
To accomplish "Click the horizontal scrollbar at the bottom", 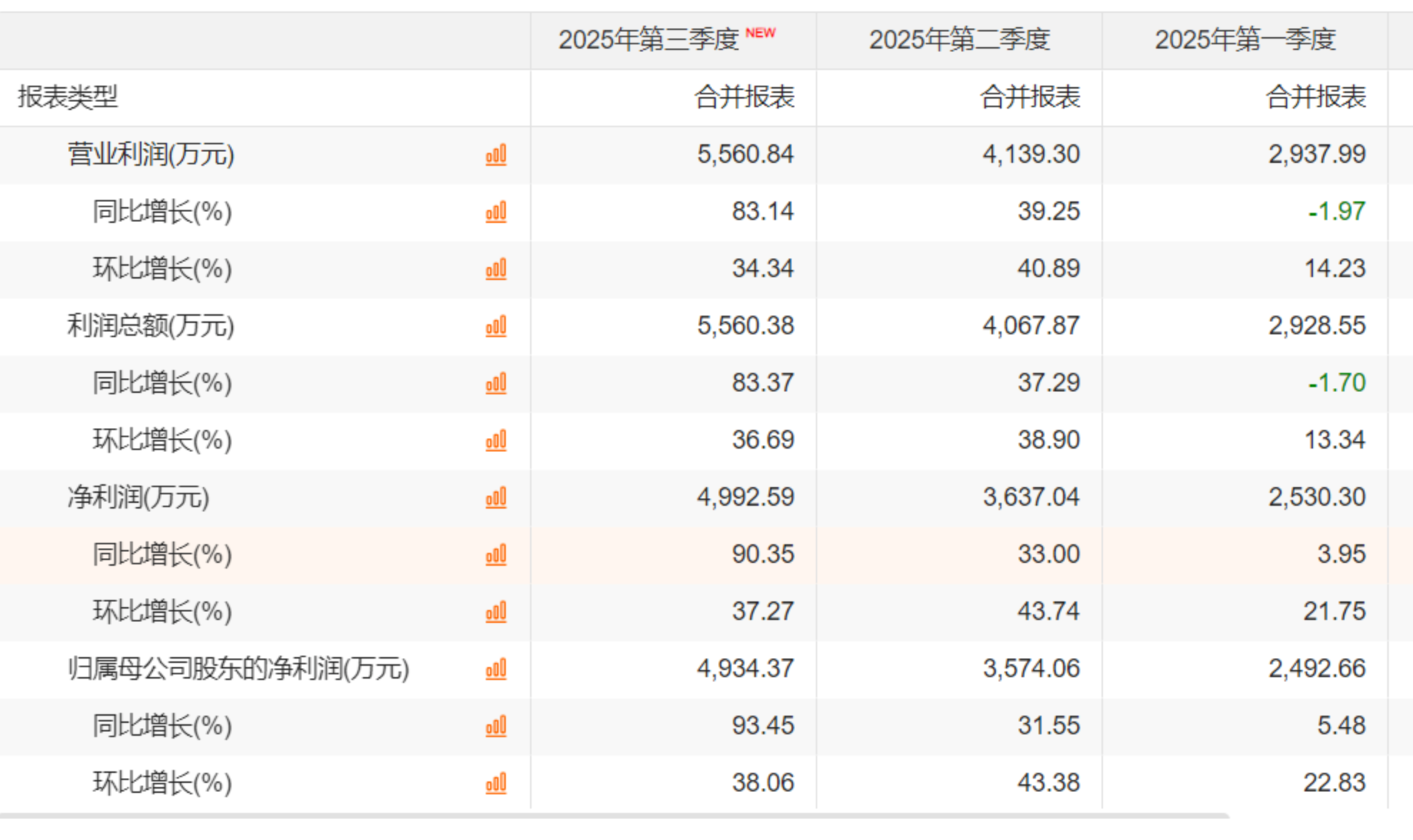I will [614, 816].
